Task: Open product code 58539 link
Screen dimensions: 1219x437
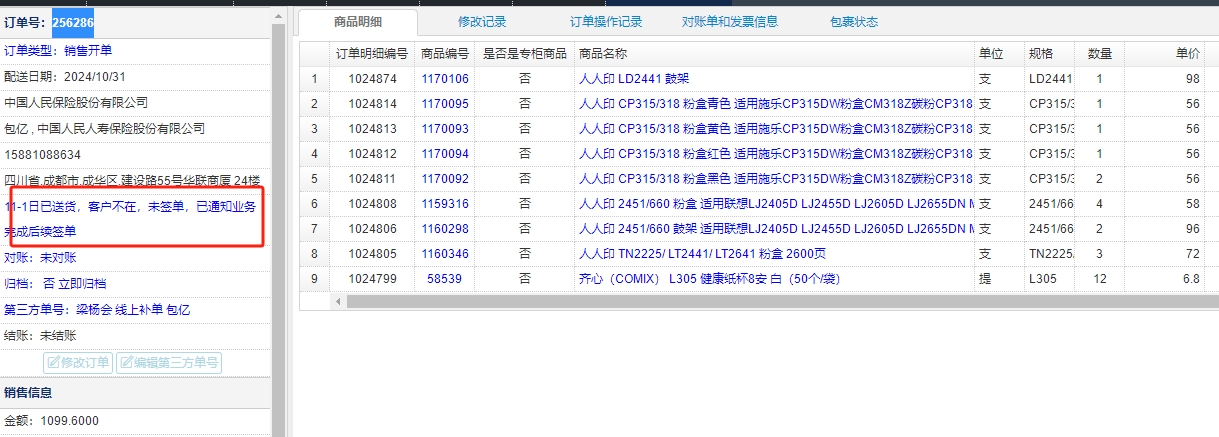Action: click(x=445, y=279)
